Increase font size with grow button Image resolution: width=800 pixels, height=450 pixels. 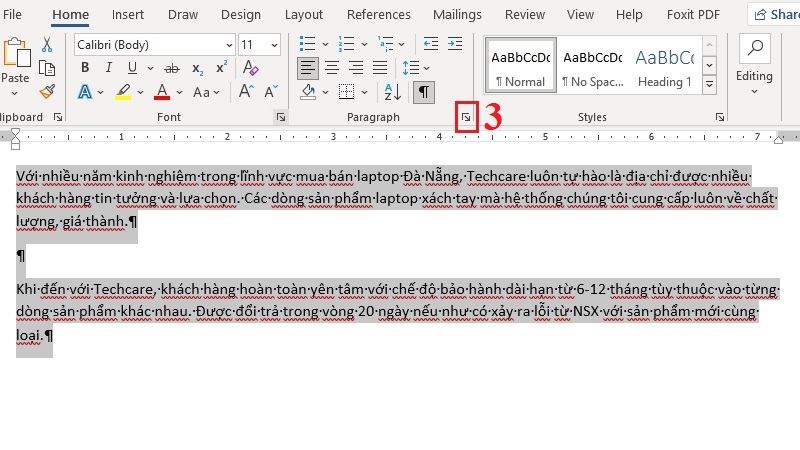(x=246, y=92)
